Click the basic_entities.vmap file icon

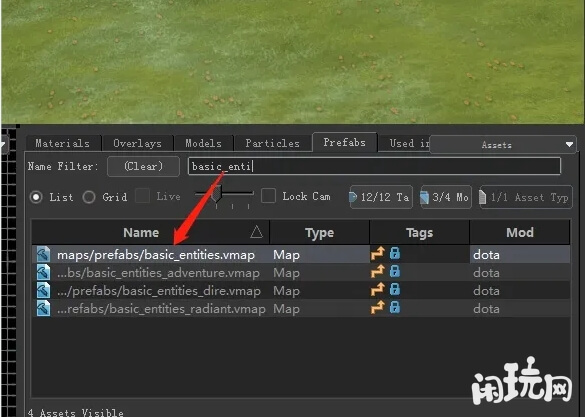point(43,255)
